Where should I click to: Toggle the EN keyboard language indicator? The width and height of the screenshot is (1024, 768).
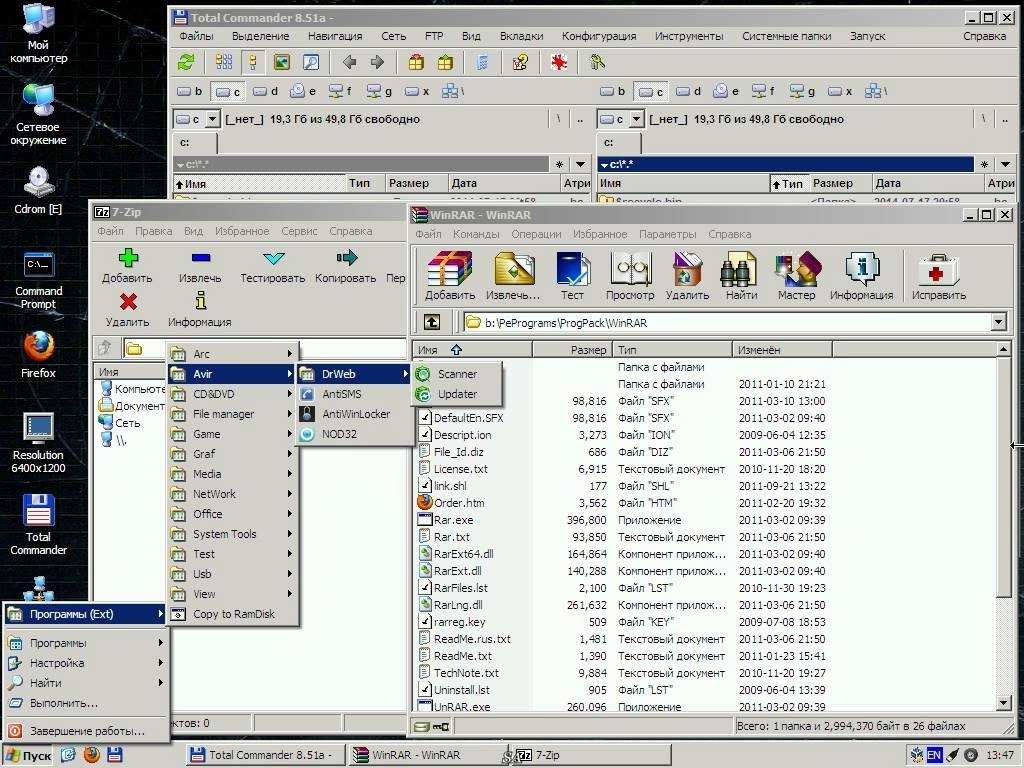(x=935, y=755)
